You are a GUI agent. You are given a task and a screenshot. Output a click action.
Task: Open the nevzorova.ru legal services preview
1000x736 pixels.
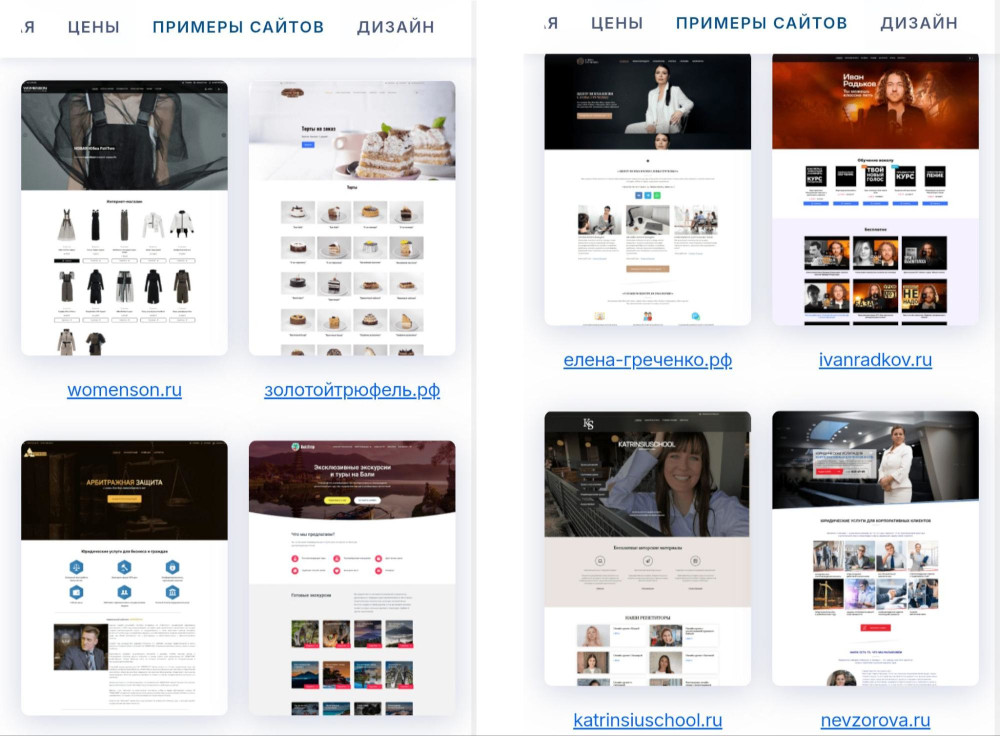point(875,548)
